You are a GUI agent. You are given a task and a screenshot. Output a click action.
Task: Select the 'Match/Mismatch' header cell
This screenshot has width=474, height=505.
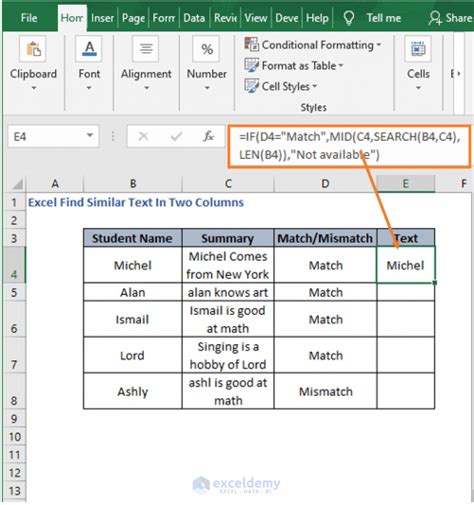pos(325,238)
